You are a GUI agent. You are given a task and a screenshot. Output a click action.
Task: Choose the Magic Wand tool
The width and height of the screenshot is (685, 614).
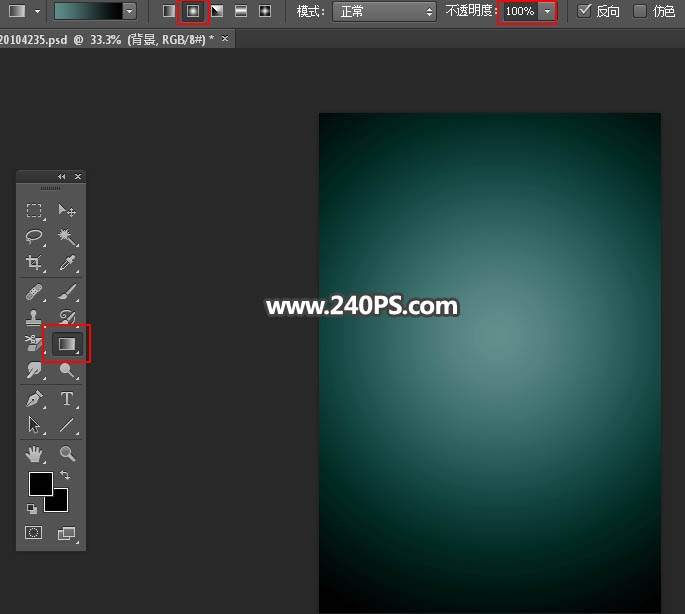pos(67,237)
